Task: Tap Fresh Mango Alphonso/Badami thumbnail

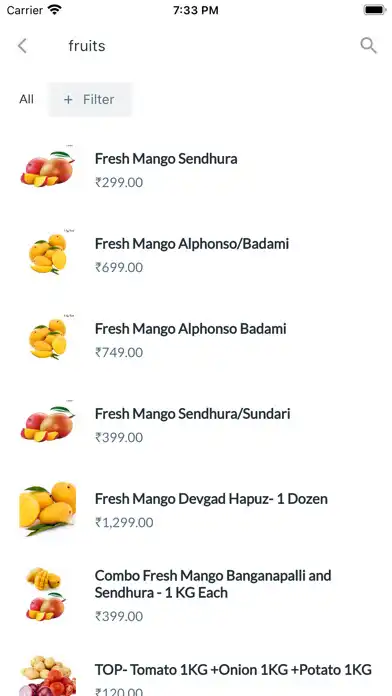Action: [48, 253]
